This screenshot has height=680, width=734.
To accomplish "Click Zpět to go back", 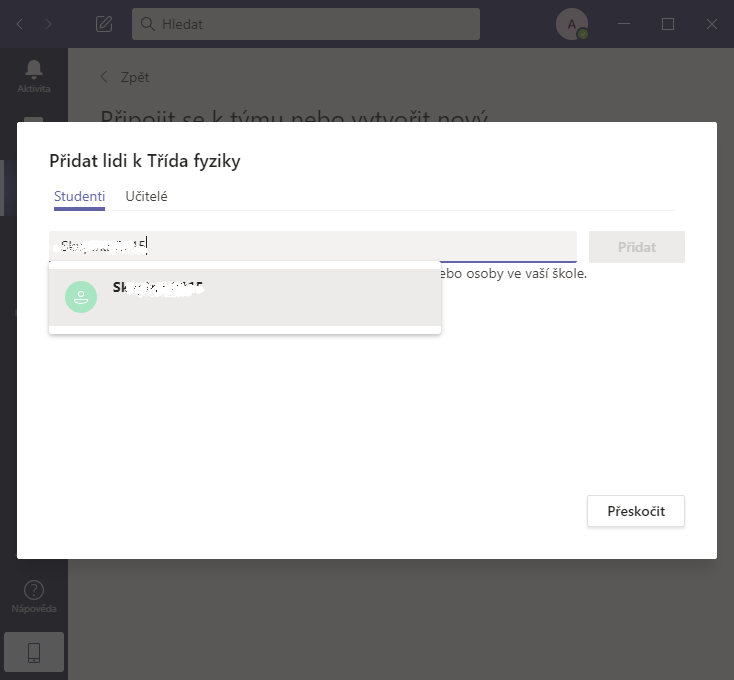I will point(125,77).
